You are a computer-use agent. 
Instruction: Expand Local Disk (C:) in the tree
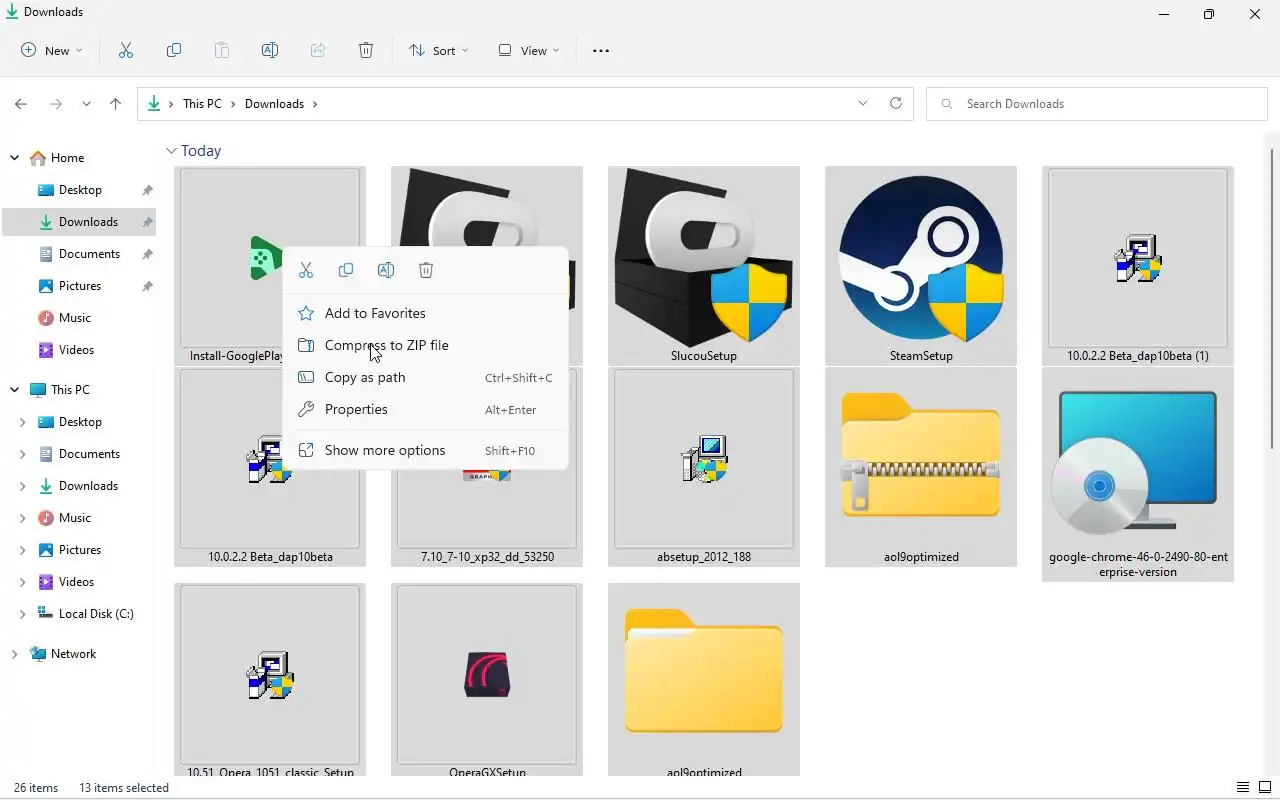(x=22, y=614)
